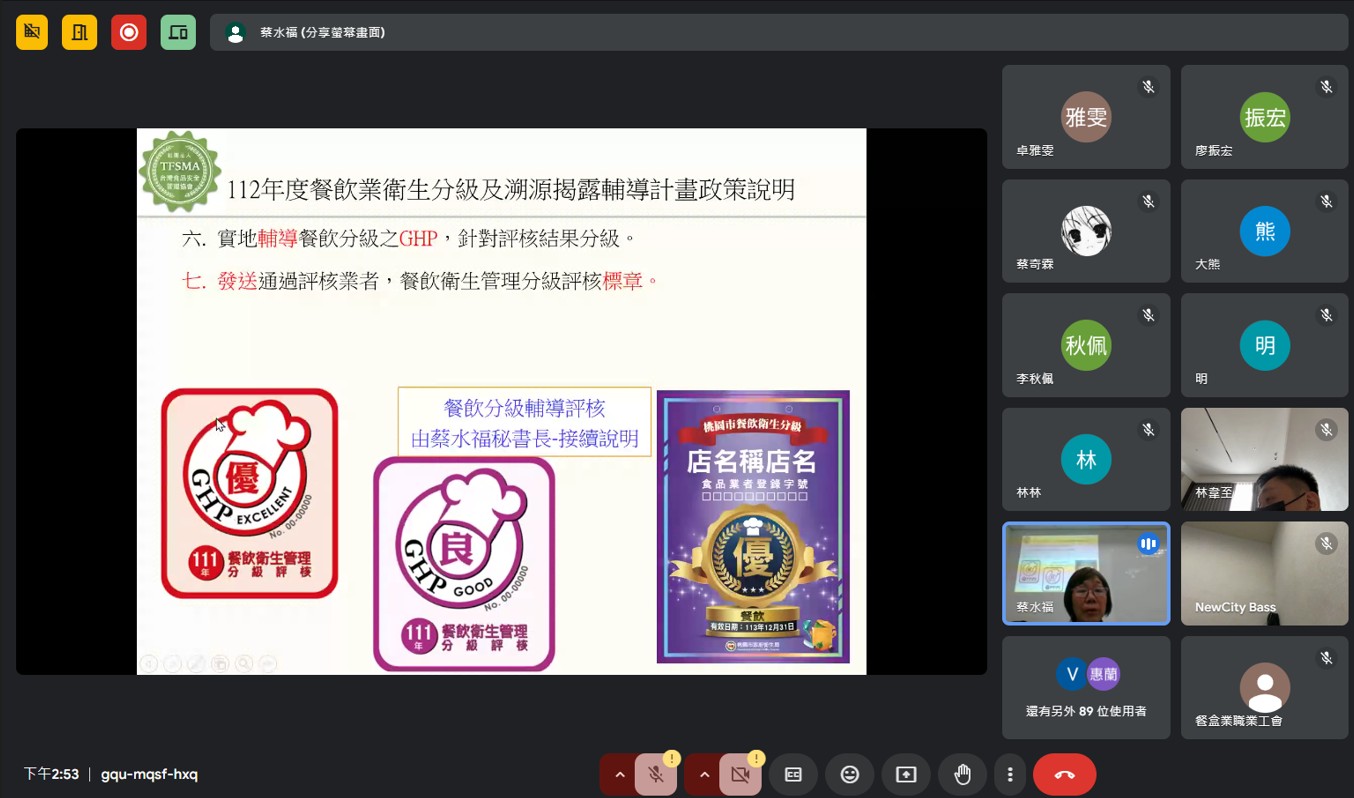Hang up with the red leave call button

(x=1064, y=775)
